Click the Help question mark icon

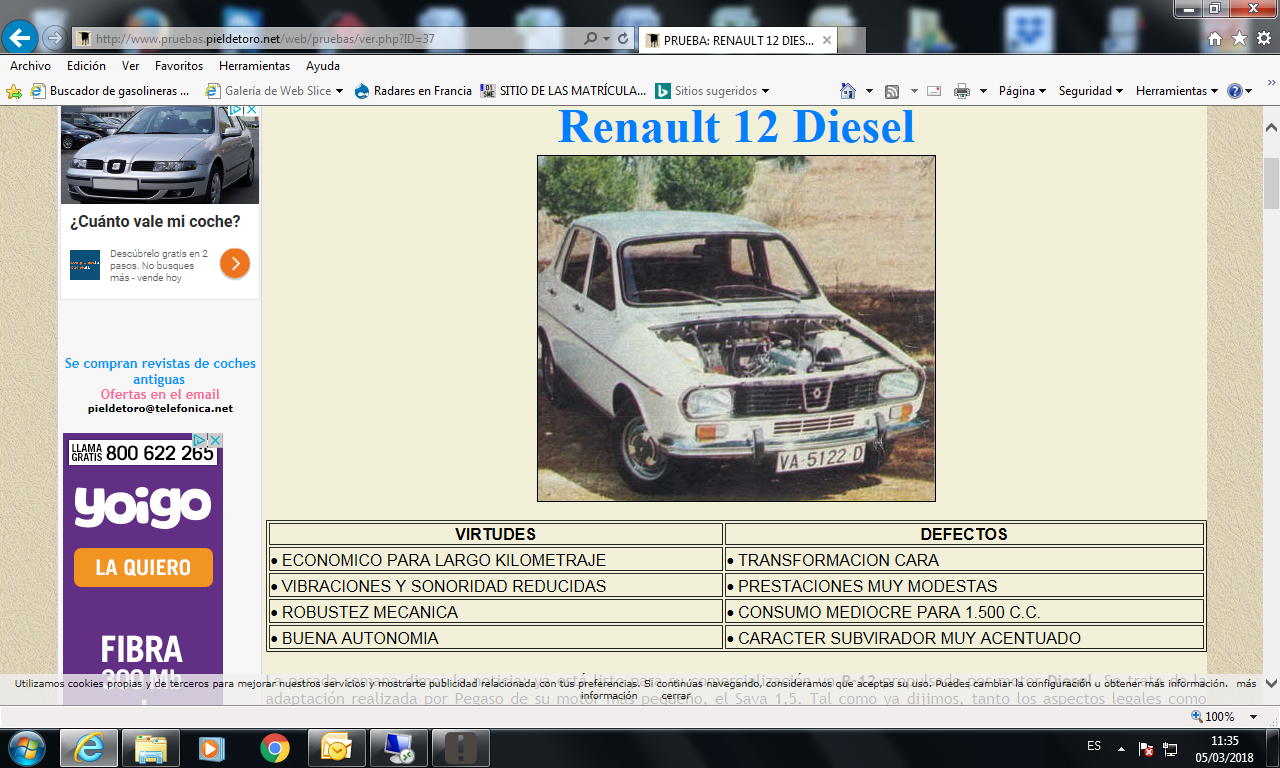[x=1235, y=91]
